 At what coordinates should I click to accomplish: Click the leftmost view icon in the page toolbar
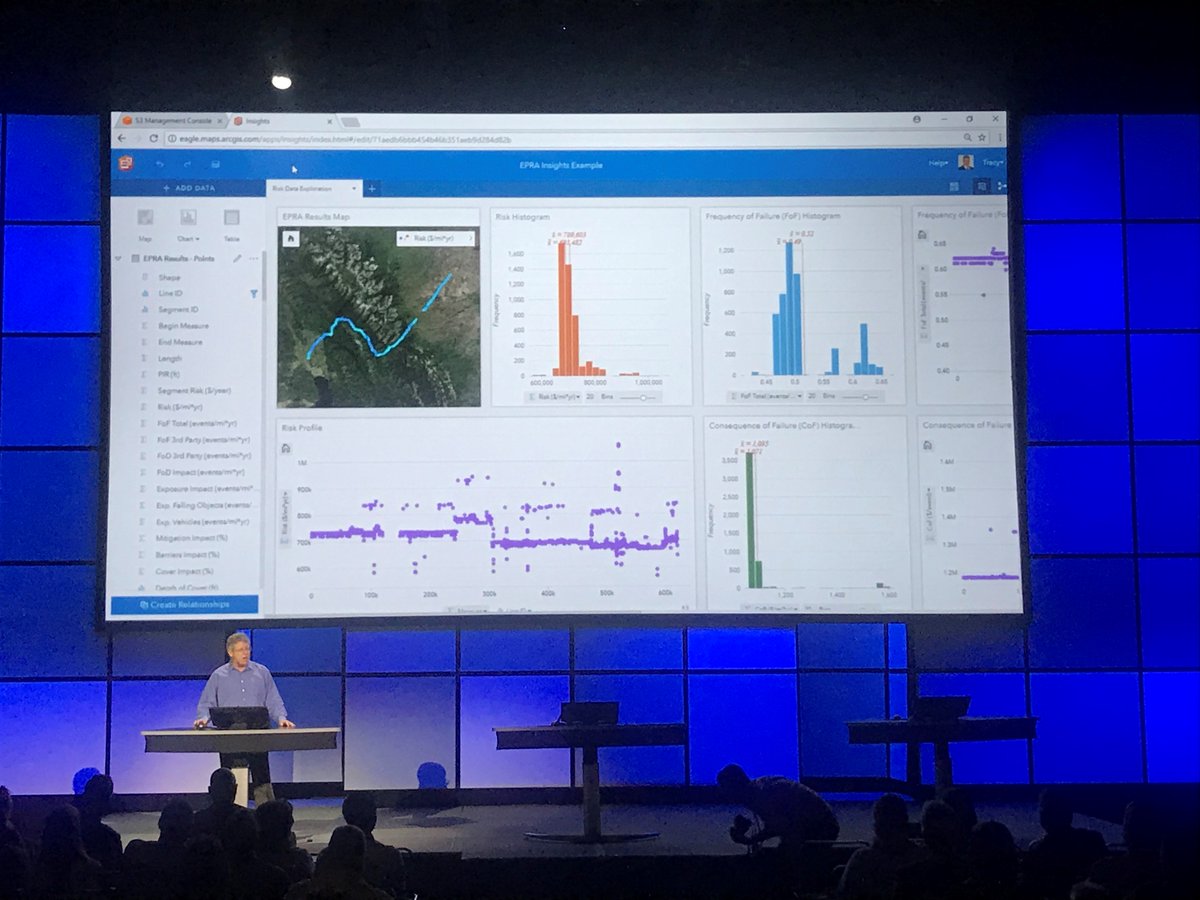954,186
